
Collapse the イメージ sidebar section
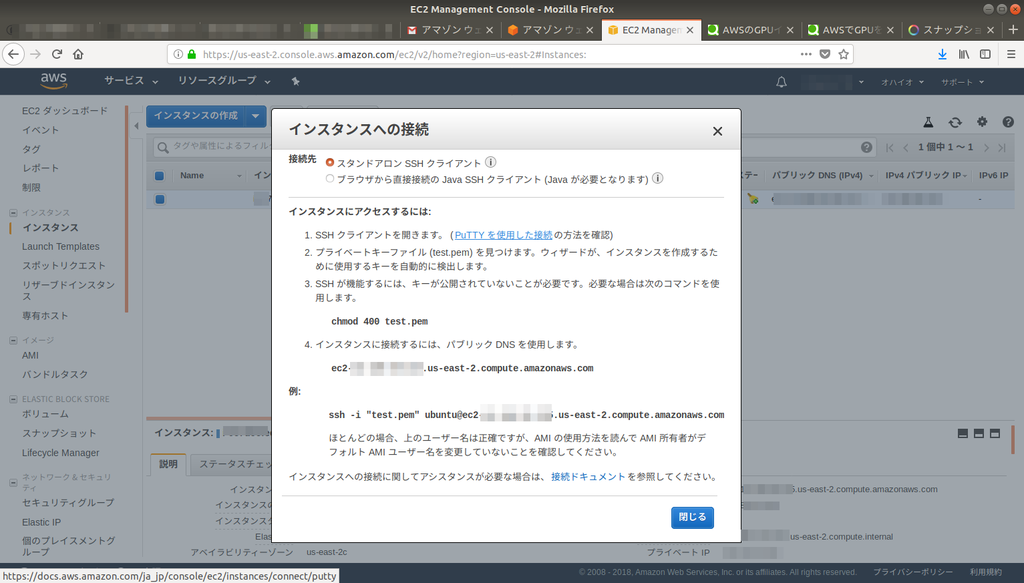pyautogui.click(x=13, y=340)
